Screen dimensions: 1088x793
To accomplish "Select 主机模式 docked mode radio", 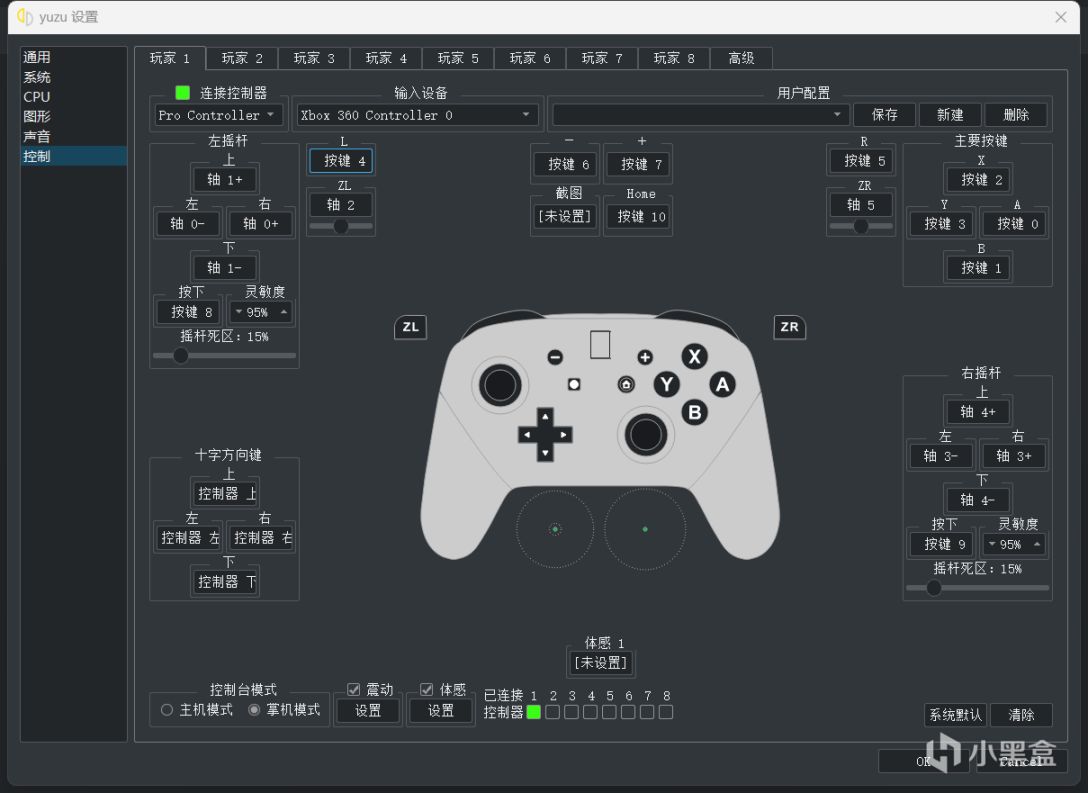I will click(x=167, y=710).
